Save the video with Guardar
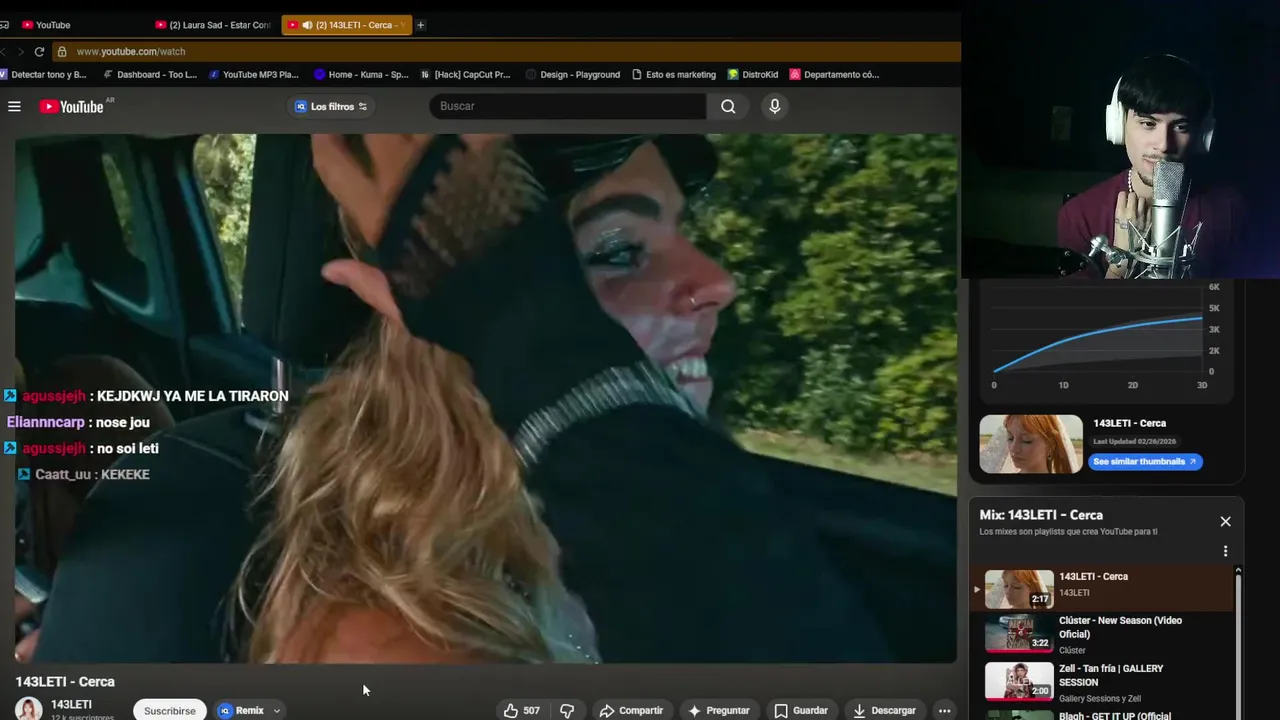The image size is (1280, 720). click(801, 710)
